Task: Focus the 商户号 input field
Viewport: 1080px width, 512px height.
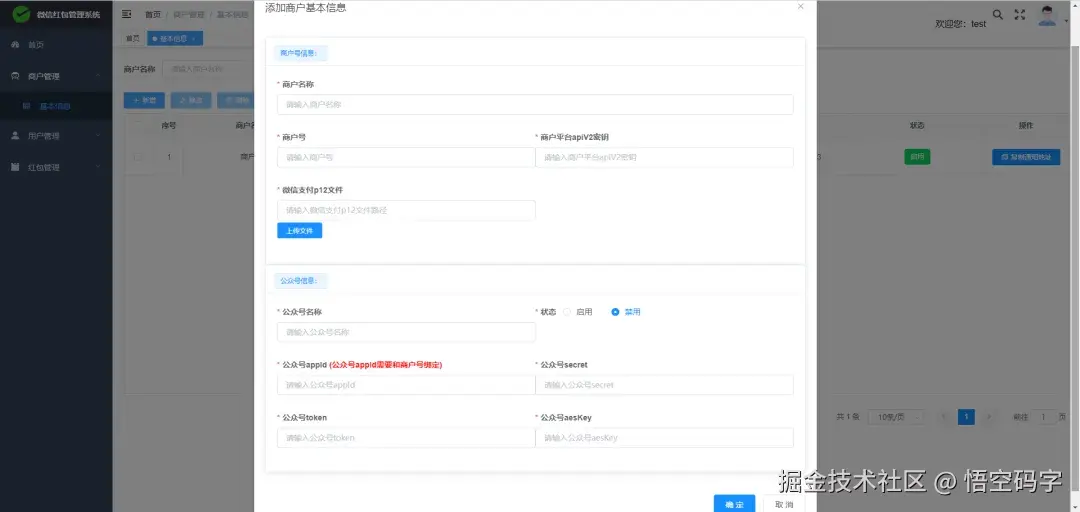Action: [x=406, y=157]
